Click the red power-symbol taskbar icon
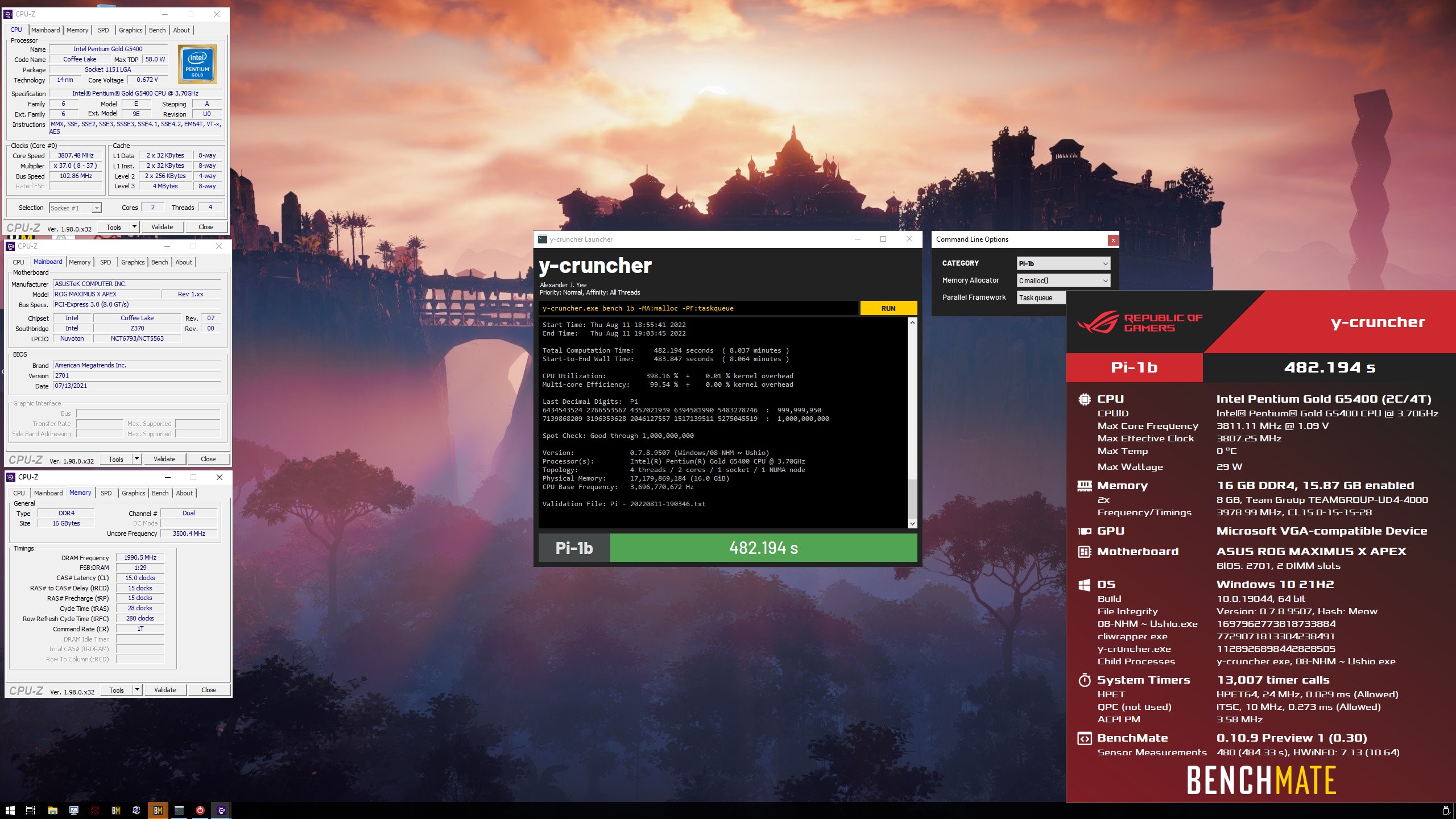Image resolution: width=1456 pixels, height=819 pixels. (200, 810)
